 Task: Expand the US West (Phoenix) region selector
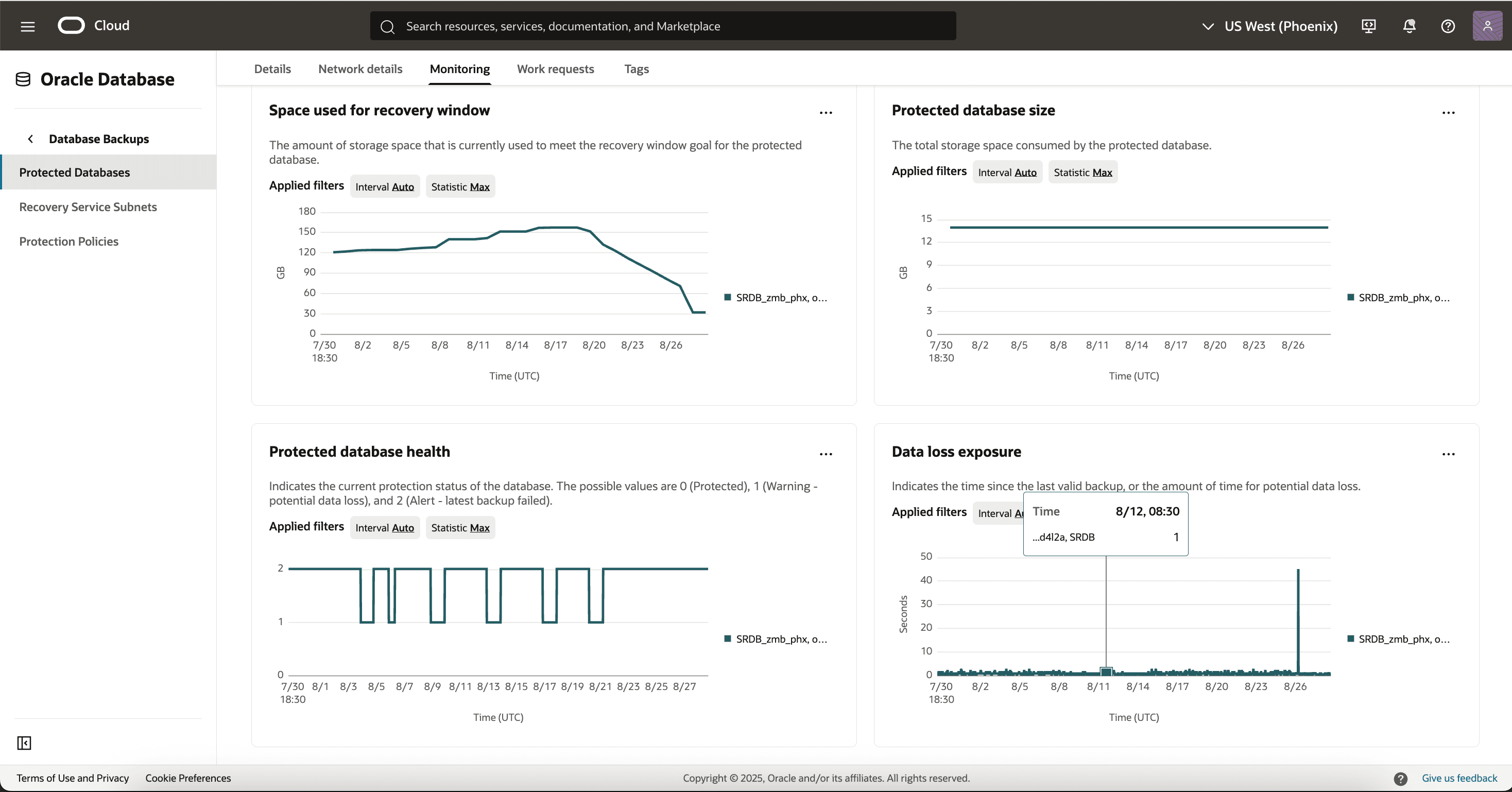tap(1269, 26)
